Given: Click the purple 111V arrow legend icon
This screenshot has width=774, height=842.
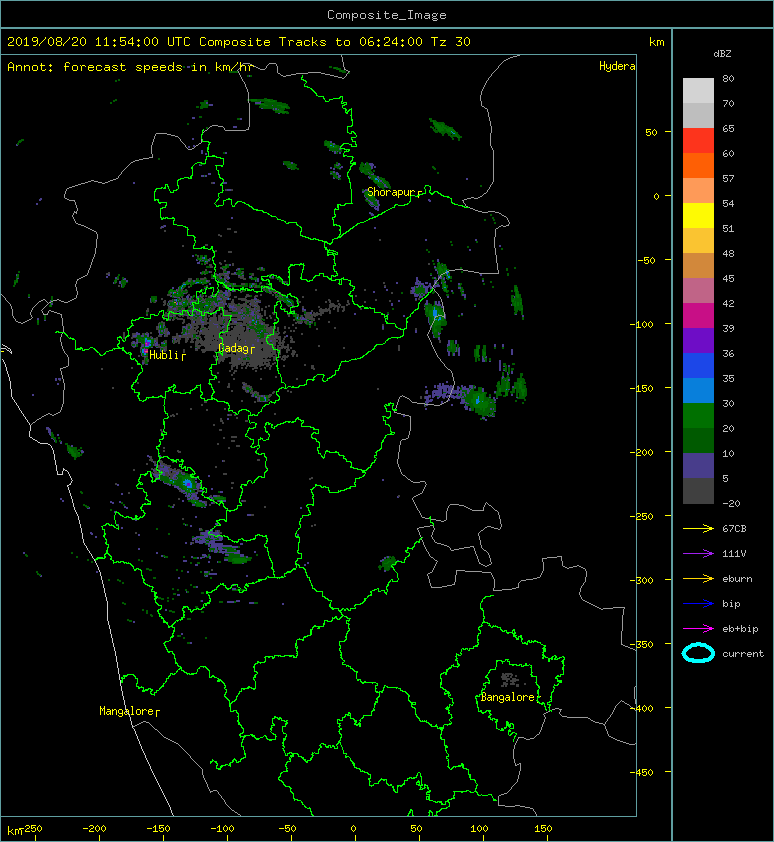Looking at the screenshot, I should tap(698, 554).
